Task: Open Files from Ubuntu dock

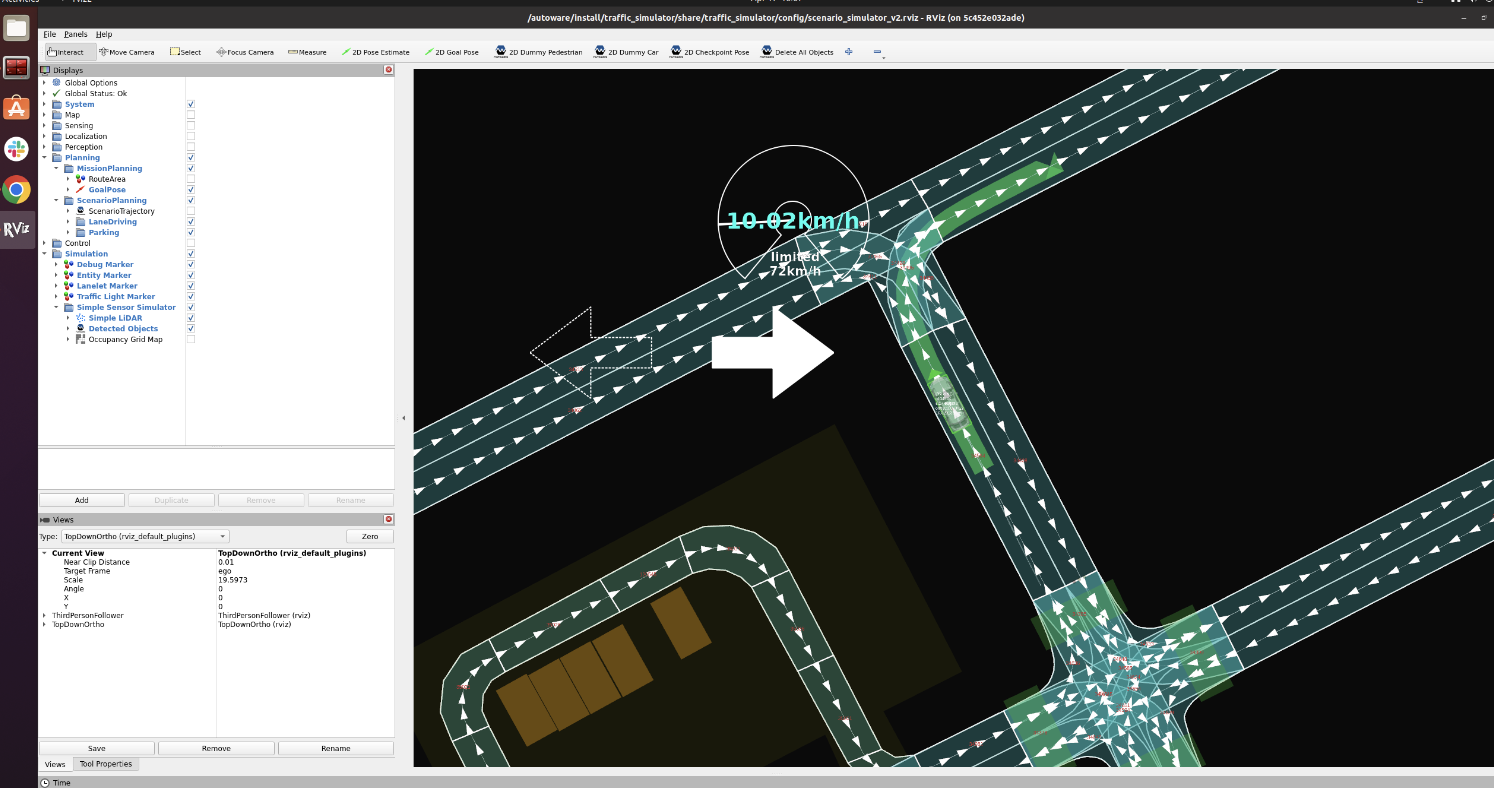Action: click(x=16, y=27)
